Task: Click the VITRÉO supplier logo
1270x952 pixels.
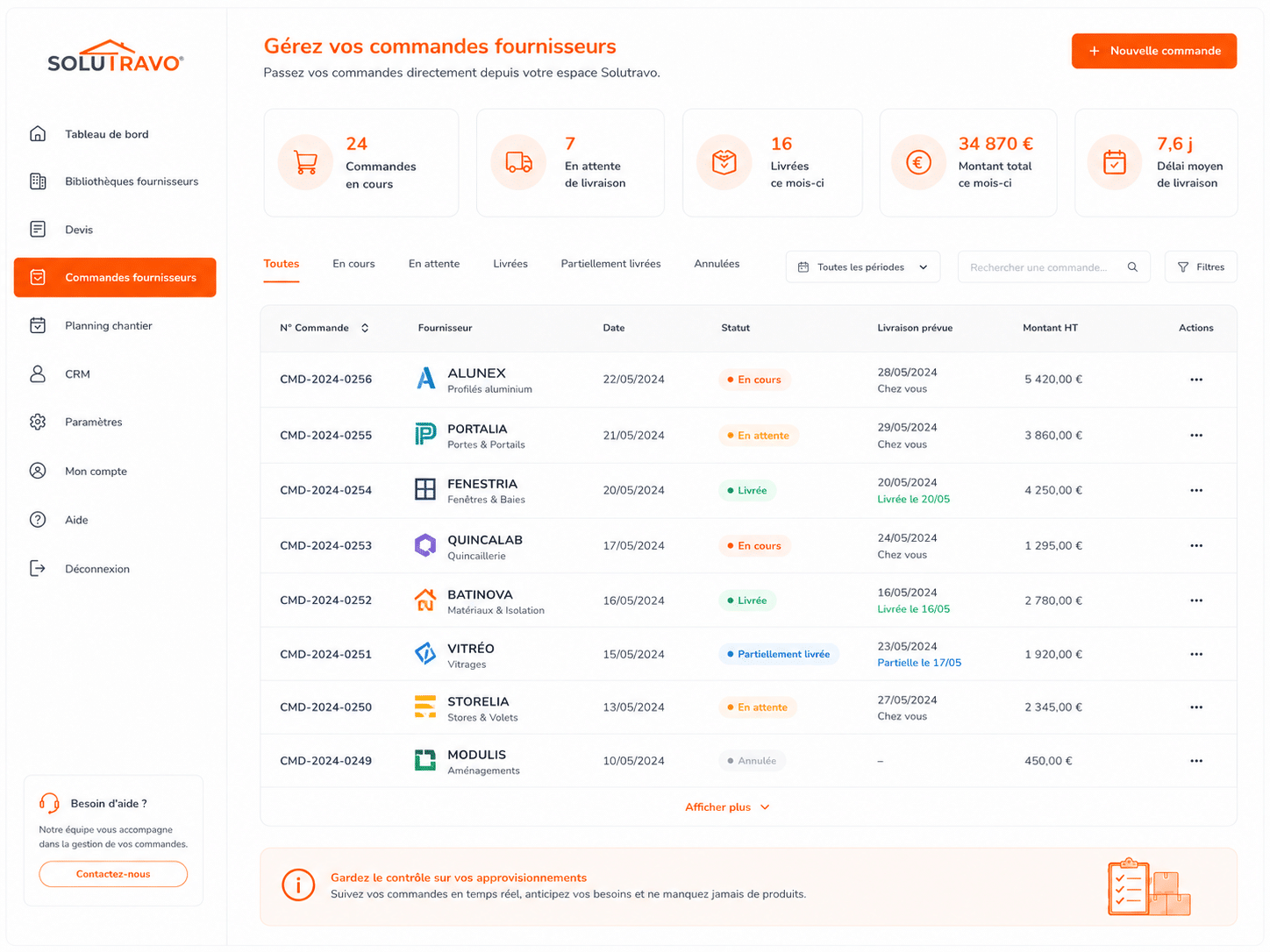Action: pos(425,653)
